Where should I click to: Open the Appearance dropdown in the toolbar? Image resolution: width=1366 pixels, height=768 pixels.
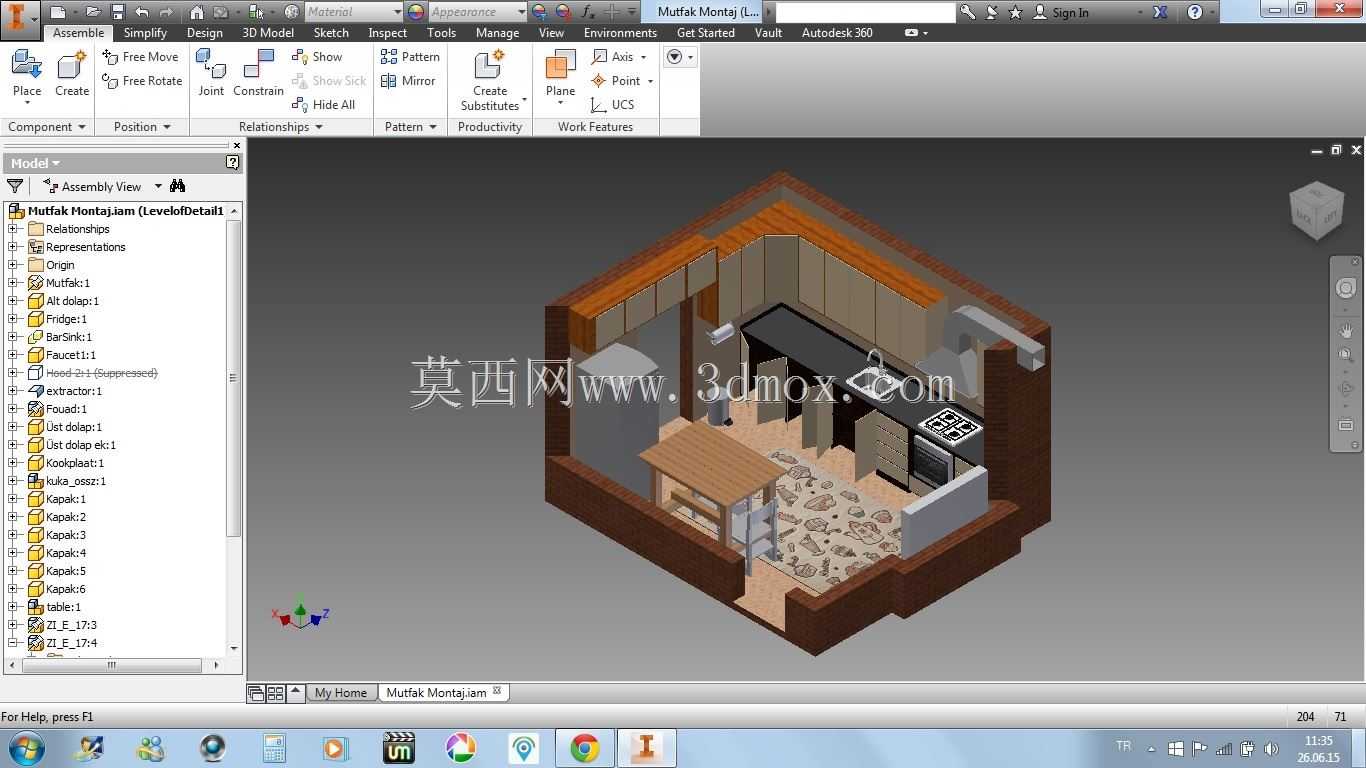click(x=478, y=12)
